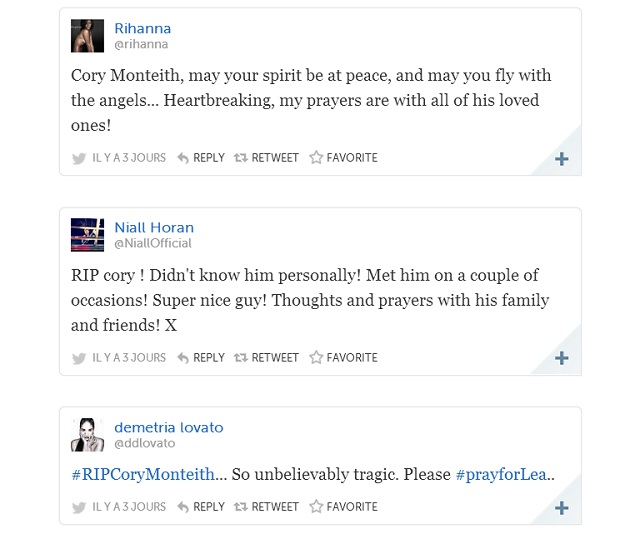Visit the @NiallOfficial handle link
This screenshot has width=640, height=549.
[153, 243]
